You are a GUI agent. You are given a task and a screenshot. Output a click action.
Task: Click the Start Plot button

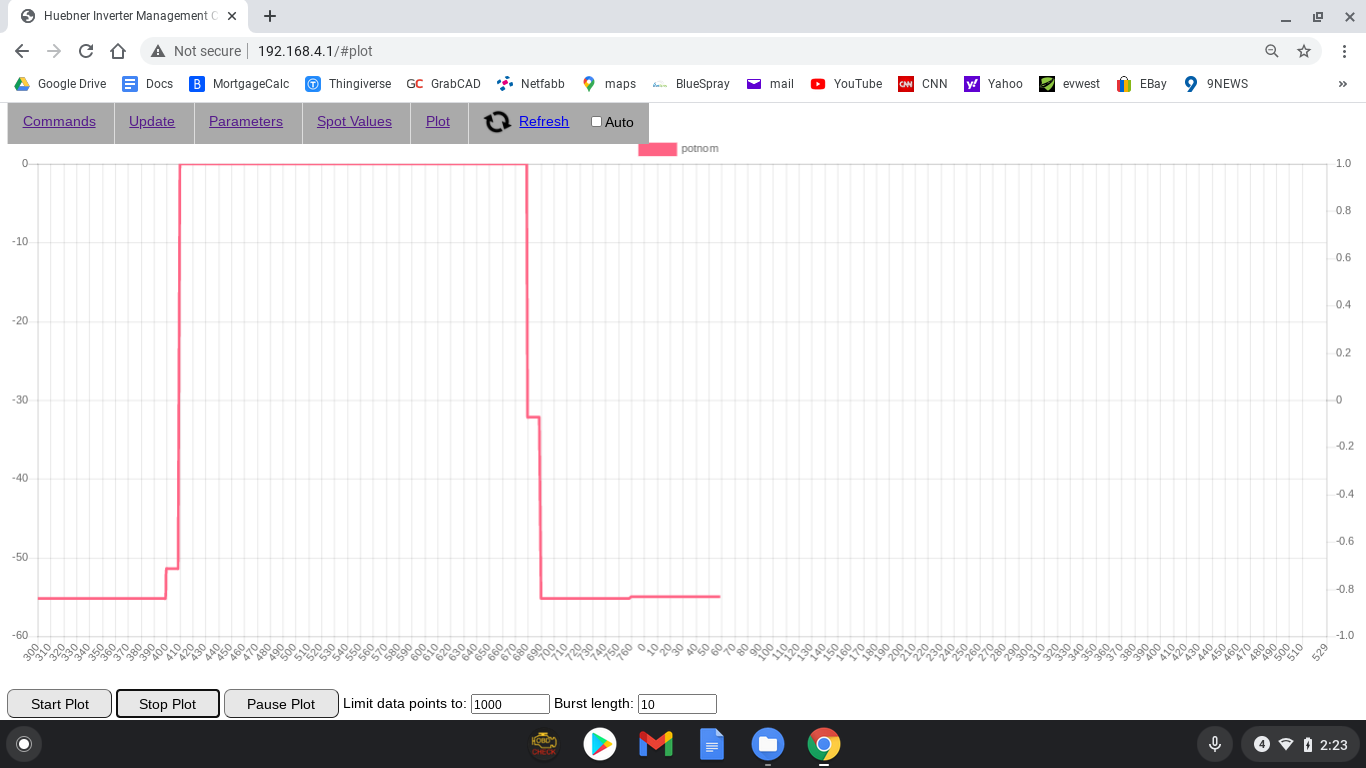(x=60, y=704)
